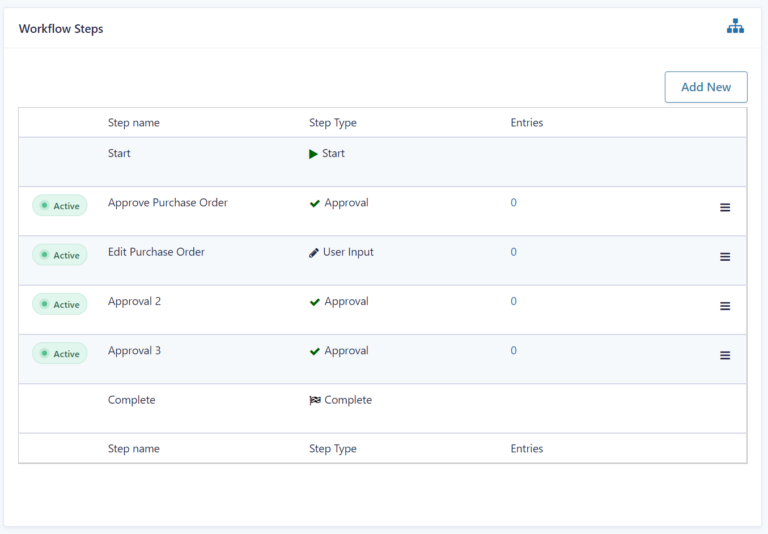Image resolution: width=768 pixels, height=534 pixels.
Task: Click the pencil icon beside User Input
Action: pos(314,253)
